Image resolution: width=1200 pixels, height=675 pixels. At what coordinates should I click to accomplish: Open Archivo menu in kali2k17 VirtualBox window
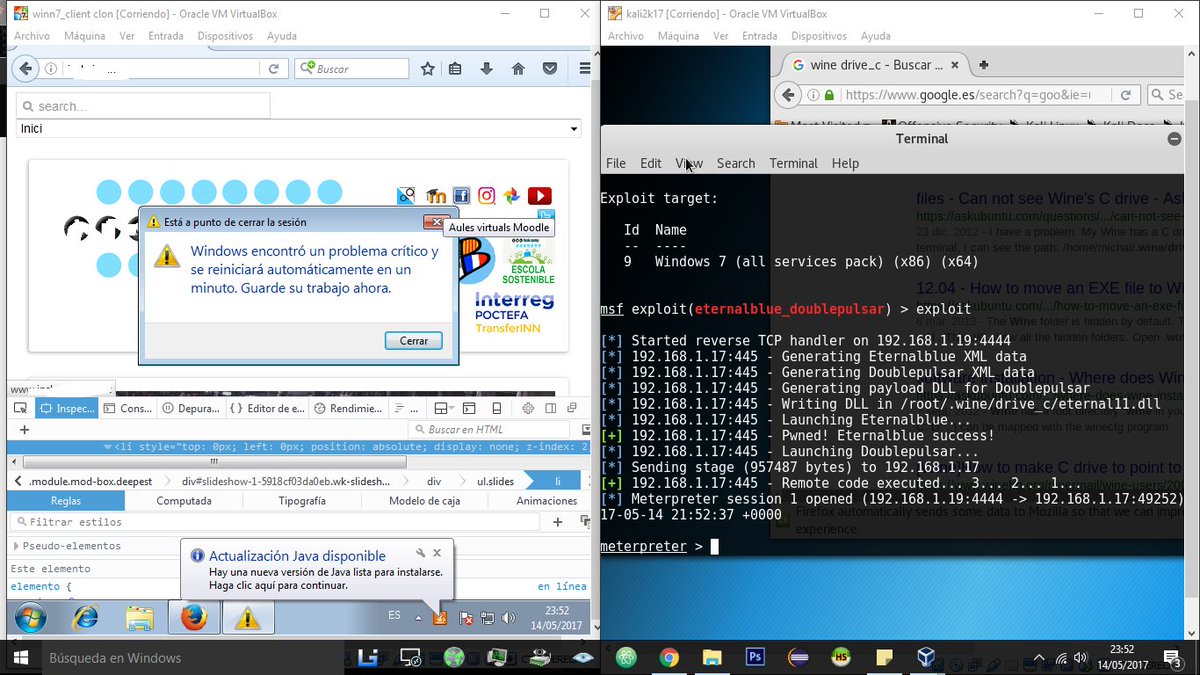(626, 36)
